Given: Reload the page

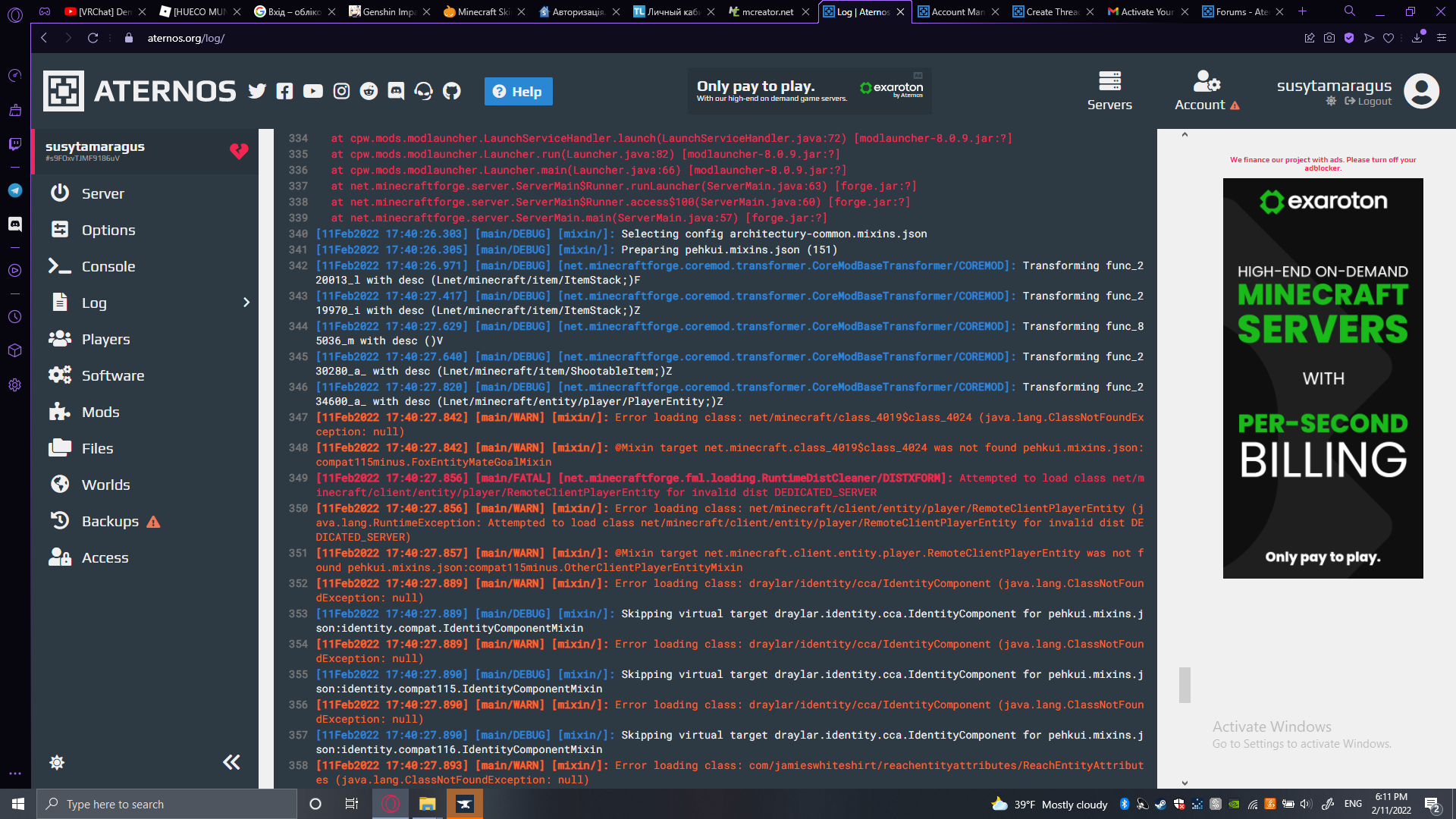Looking at the screenshot, I should point(93,38).
